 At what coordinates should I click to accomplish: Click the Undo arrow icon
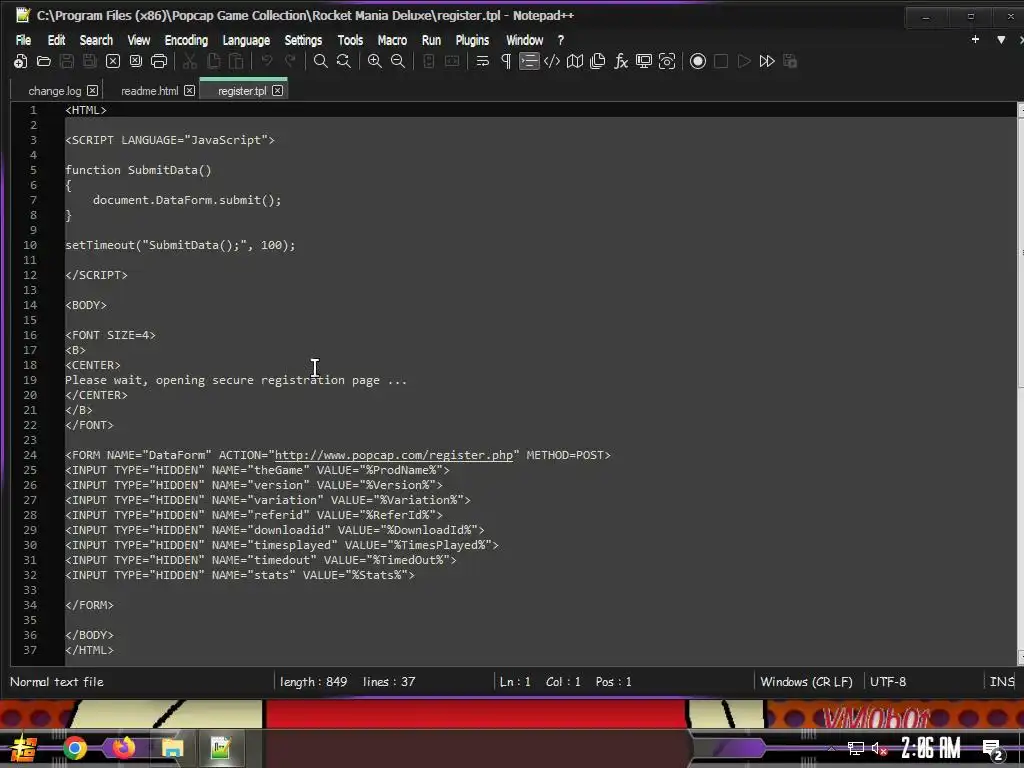pyautogui.click(x=266, y=61)
